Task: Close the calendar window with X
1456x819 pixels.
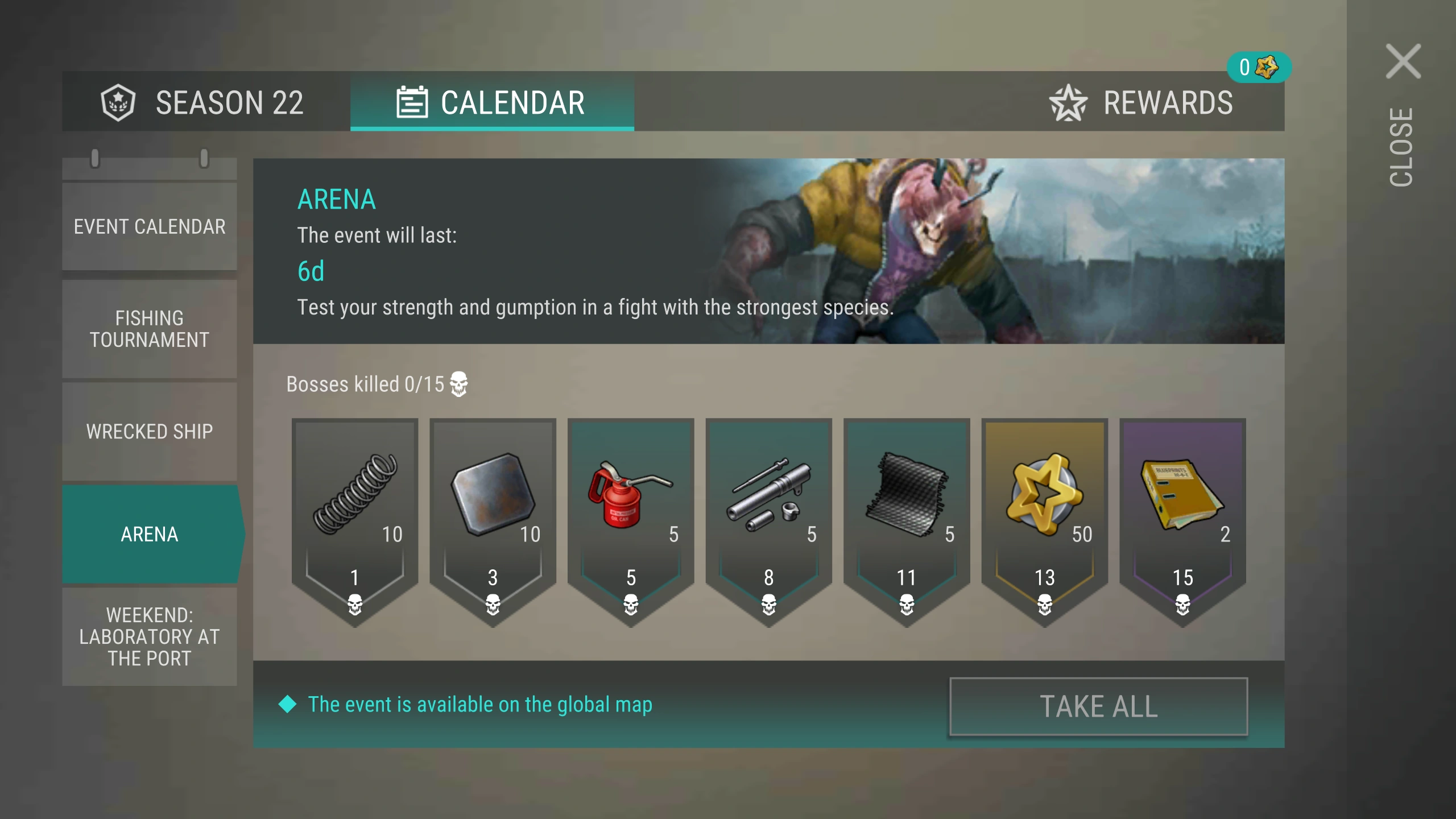Action: pyautogui.click(x=1403, y=61)
